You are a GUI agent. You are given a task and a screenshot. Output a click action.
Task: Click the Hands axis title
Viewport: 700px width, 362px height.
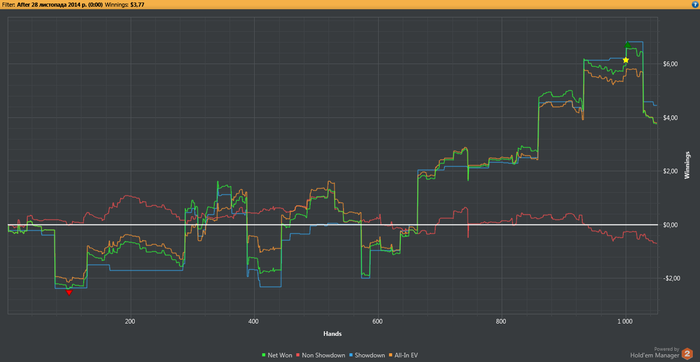[x=333, y=333]
